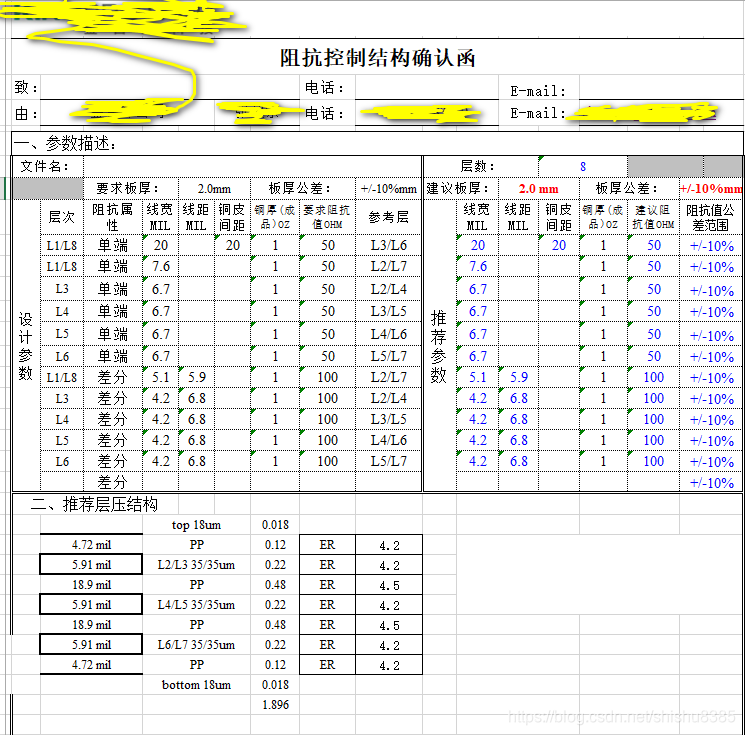
Task: Select the 层次 column header
Action: [x=62, y=217]
